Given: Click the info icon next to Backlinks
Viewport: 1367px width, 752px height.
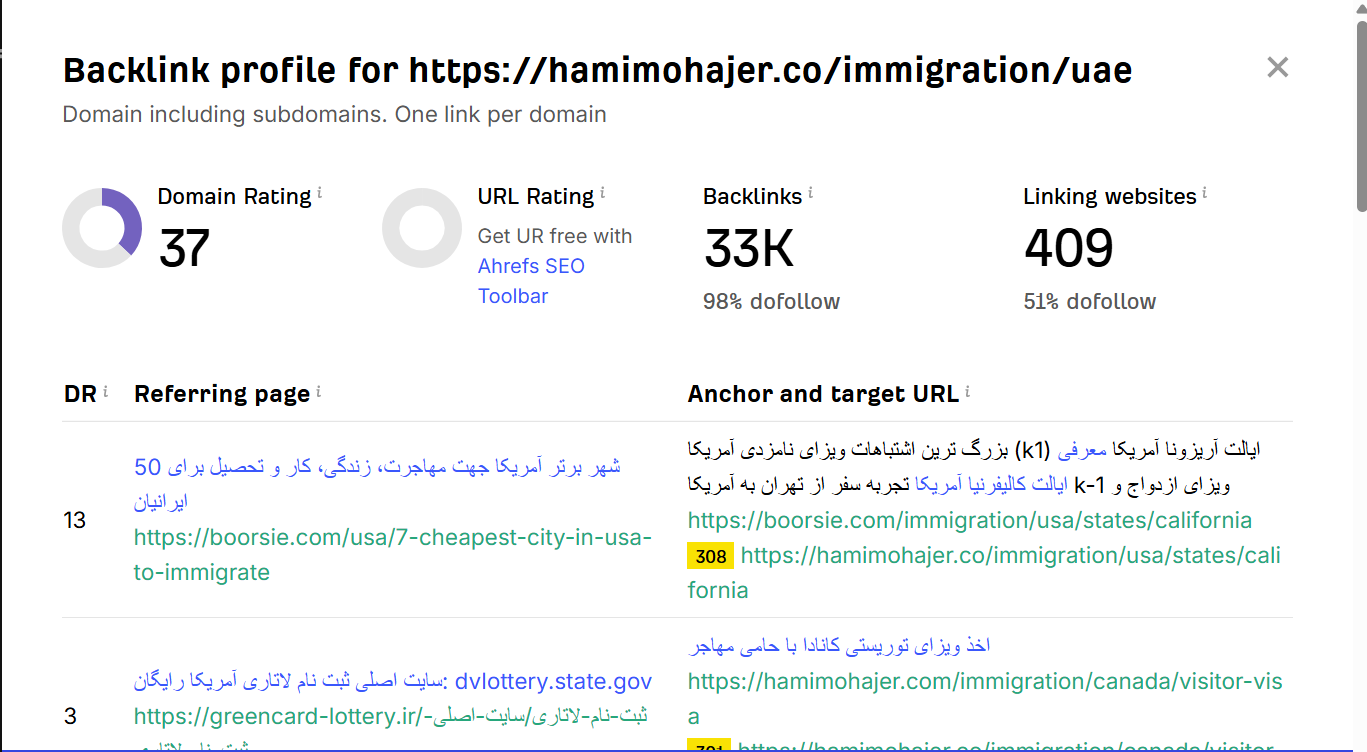Looking at the screenshot, I should point(810,193).
